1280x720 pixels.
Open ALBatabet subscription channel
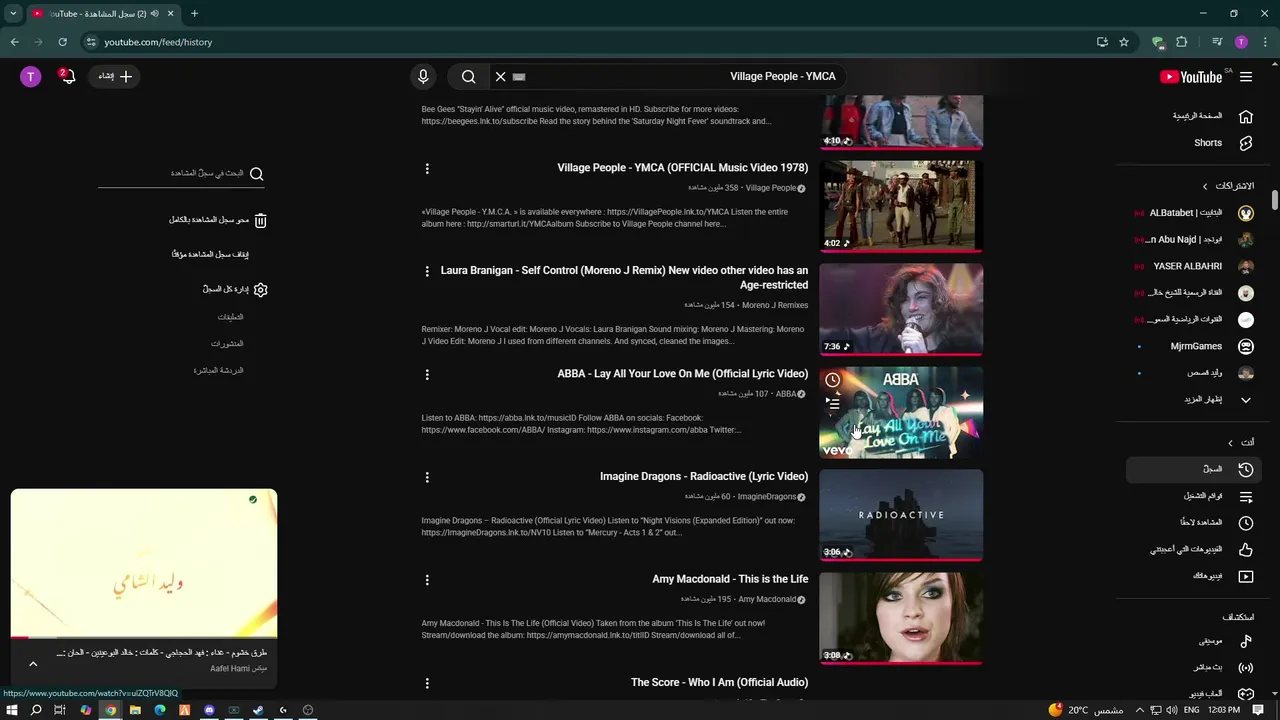1196,213
